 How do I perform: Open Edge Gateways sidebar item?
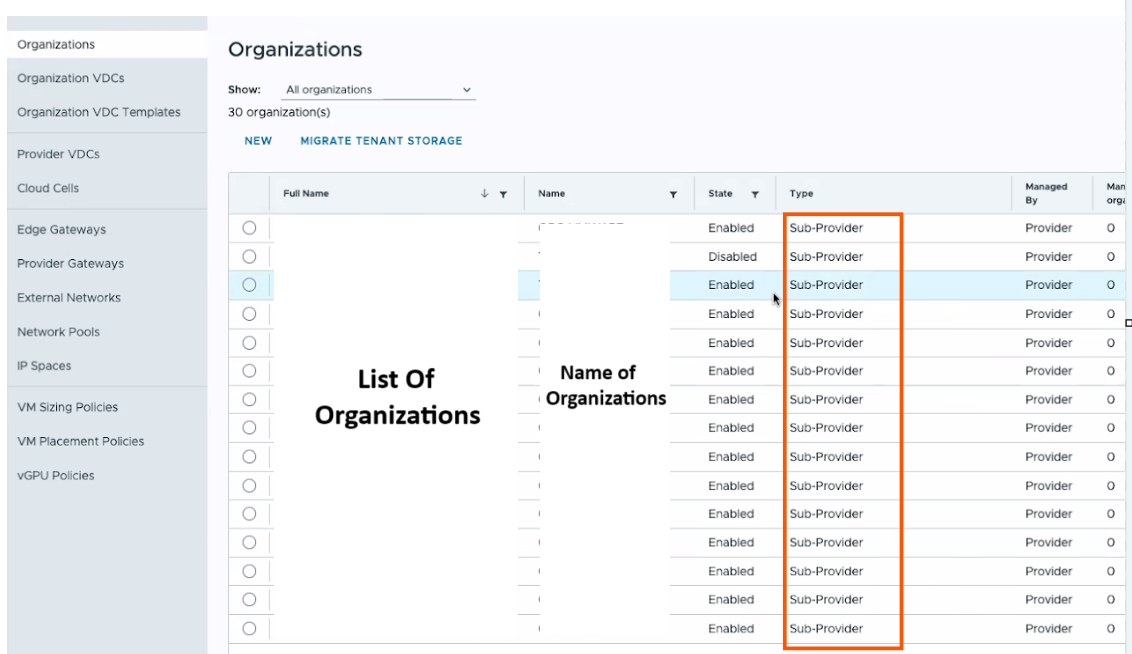61,230
